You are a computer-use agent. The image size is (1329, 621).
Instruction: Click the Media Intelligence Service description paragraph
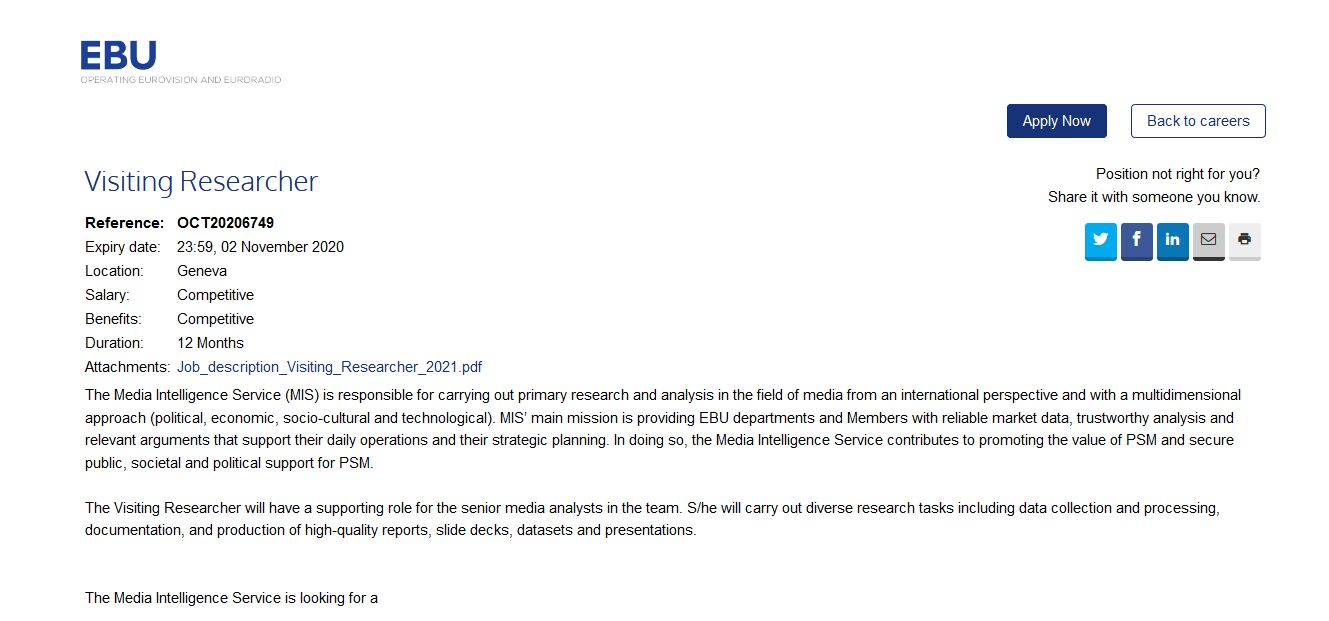pyautogui.click(x=662, y=429)
